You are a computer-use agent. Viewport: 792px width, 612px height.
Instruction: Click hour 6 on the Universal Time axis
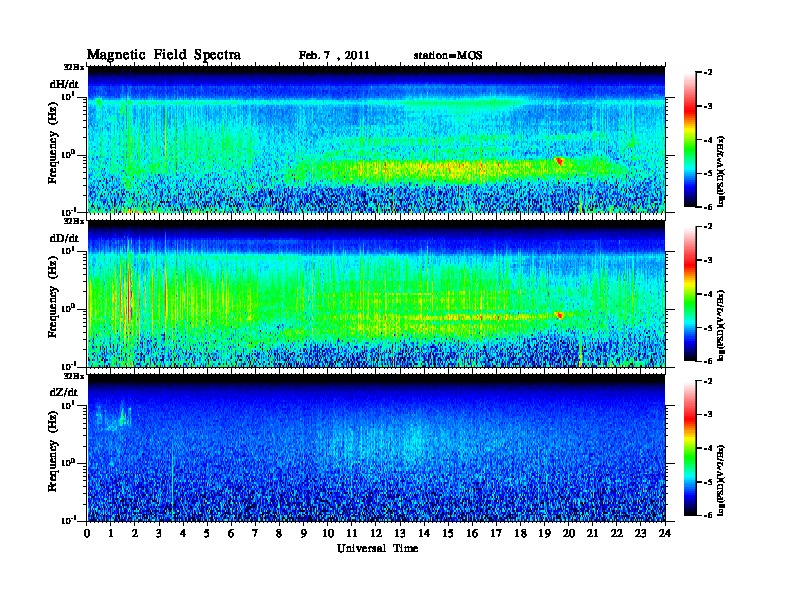[x=232, y=533]
